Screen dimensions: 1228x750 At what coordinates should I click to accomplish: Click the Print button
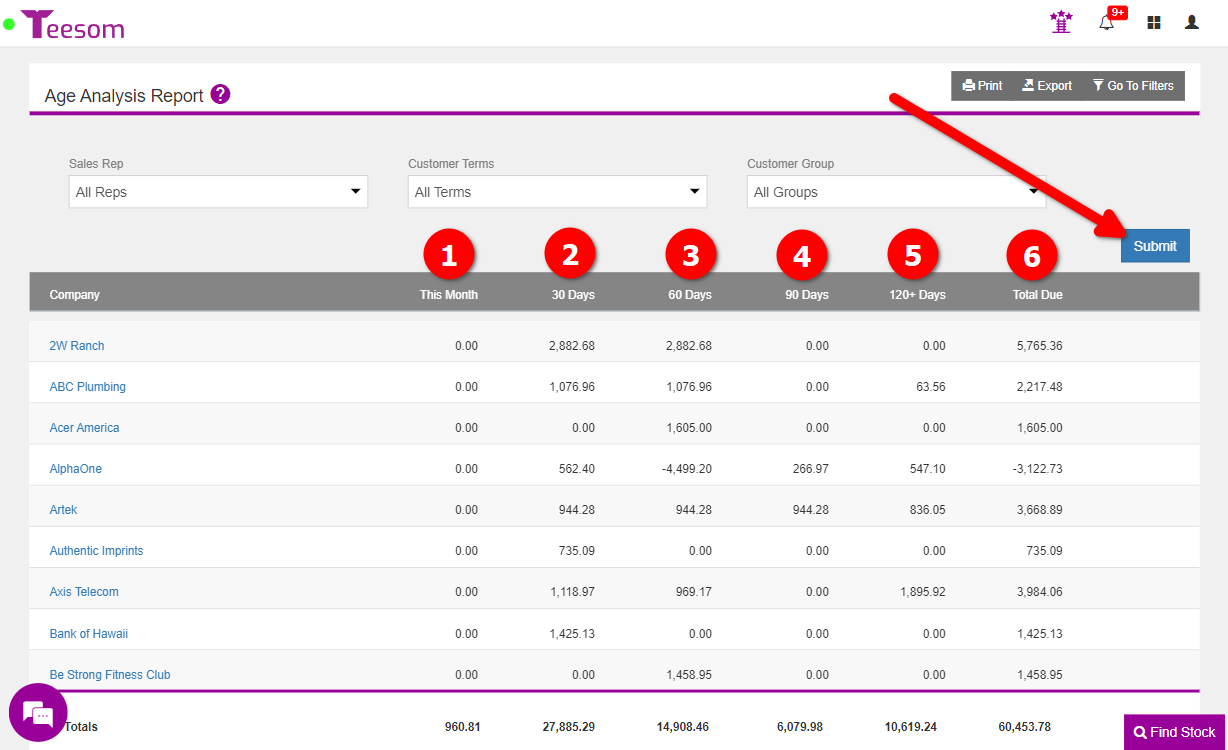coord(982,86)
